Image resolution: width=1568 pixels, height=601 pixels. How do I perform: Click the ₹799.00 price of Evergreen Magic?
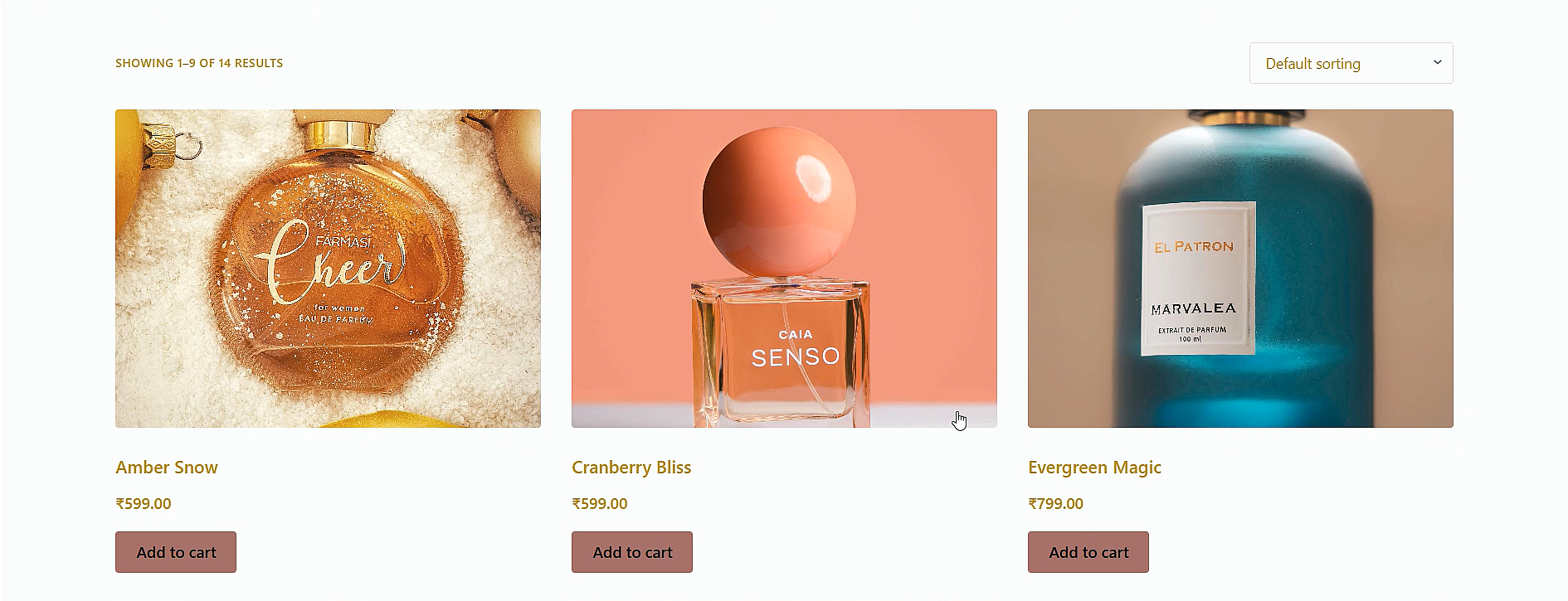point(1056,504)
